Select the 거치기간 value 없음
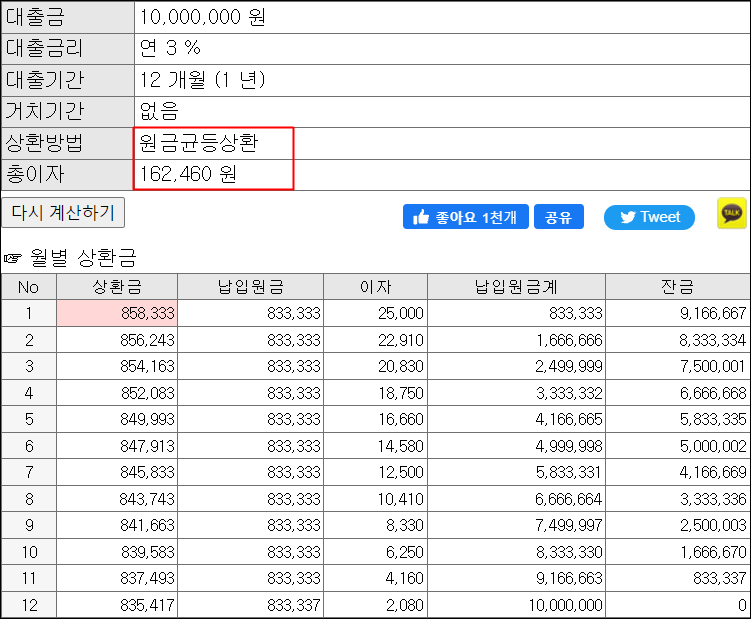Screen dimensions: 751x619 point(159,112)
